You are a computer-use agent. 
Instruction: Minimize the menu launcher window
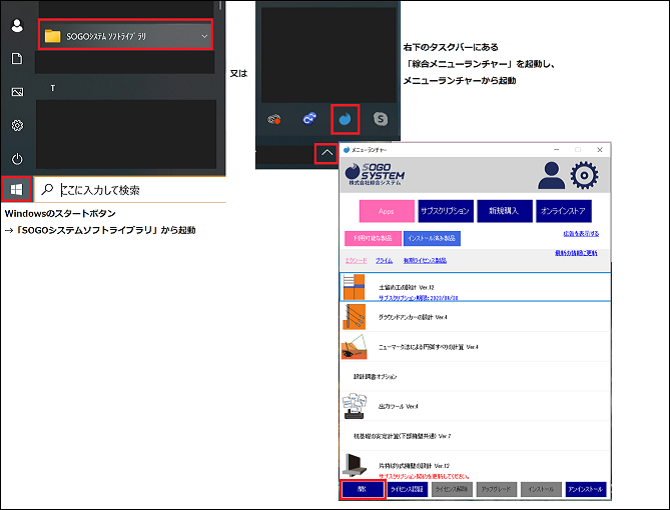click(556, 149)
